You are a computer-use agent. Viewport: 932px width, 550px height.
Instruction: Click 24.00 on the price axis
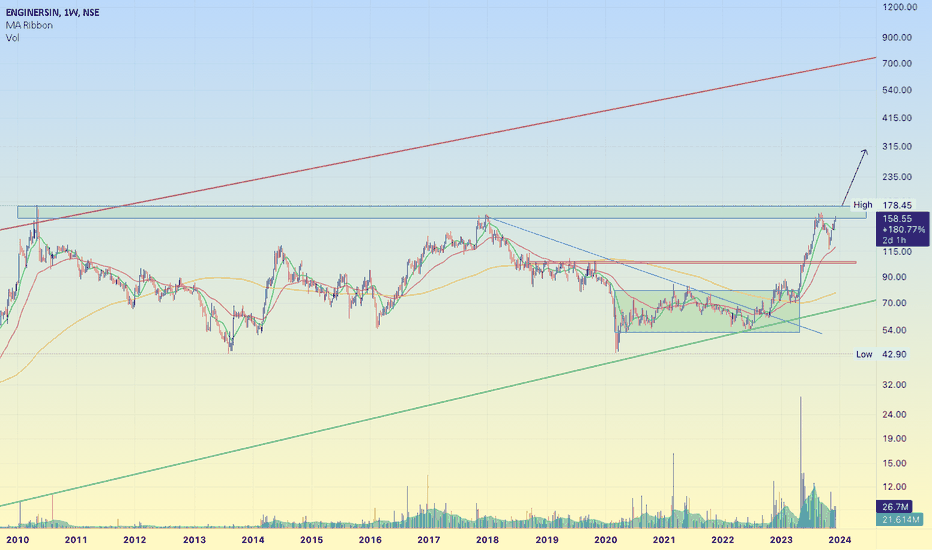point(894,415)
